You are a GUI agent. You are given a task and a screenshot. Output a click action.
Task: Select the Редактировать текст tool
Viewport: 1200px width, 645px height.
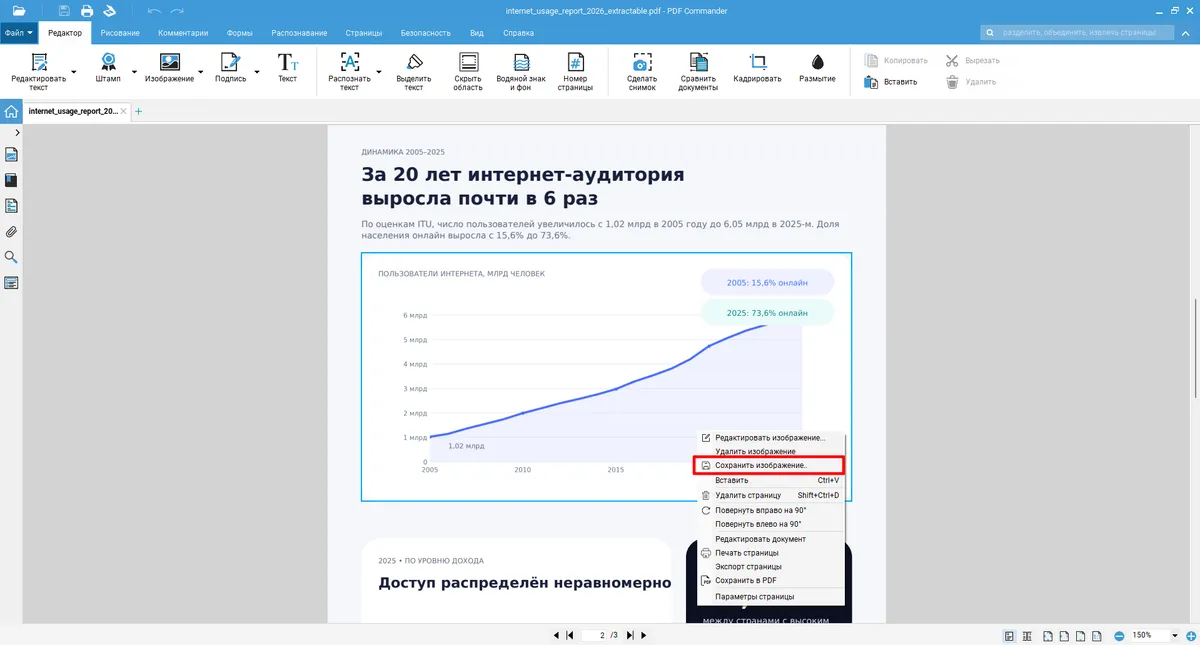38,70
